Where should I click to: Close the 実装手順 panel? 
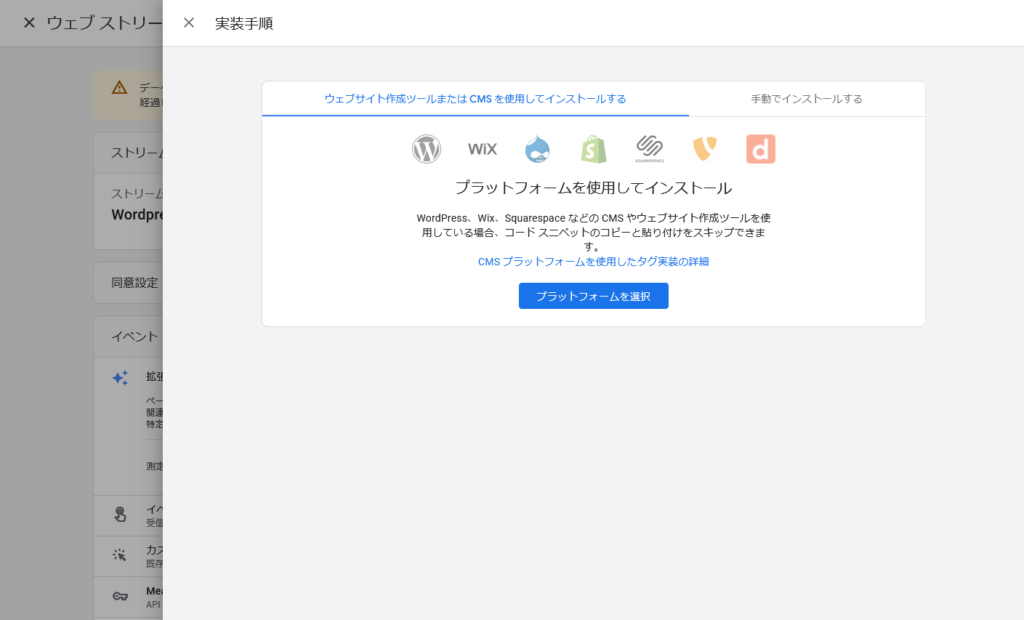[189, 23]
